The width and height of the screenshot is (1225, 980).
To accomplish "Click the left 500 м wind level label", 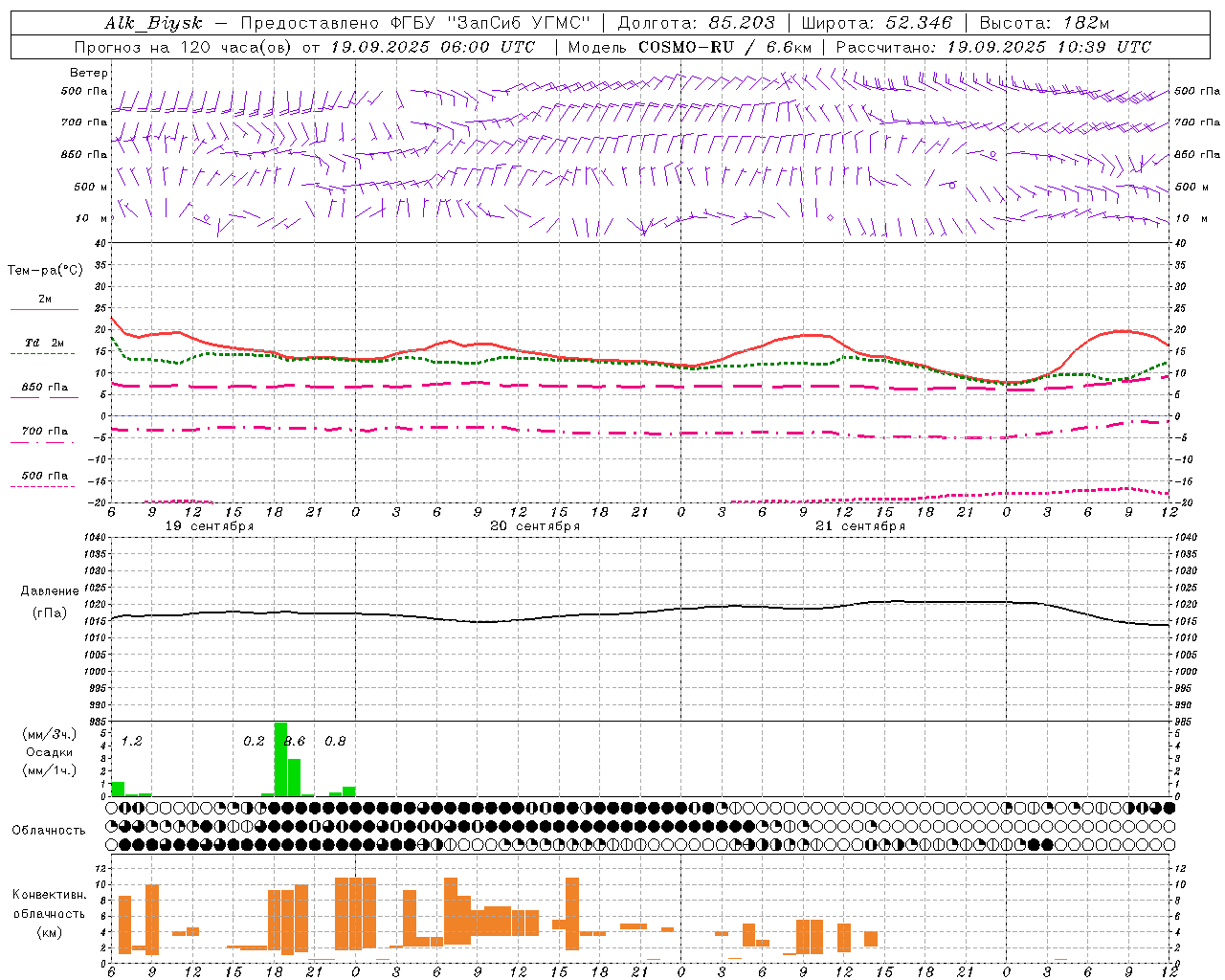I will [x=90, y=187].
